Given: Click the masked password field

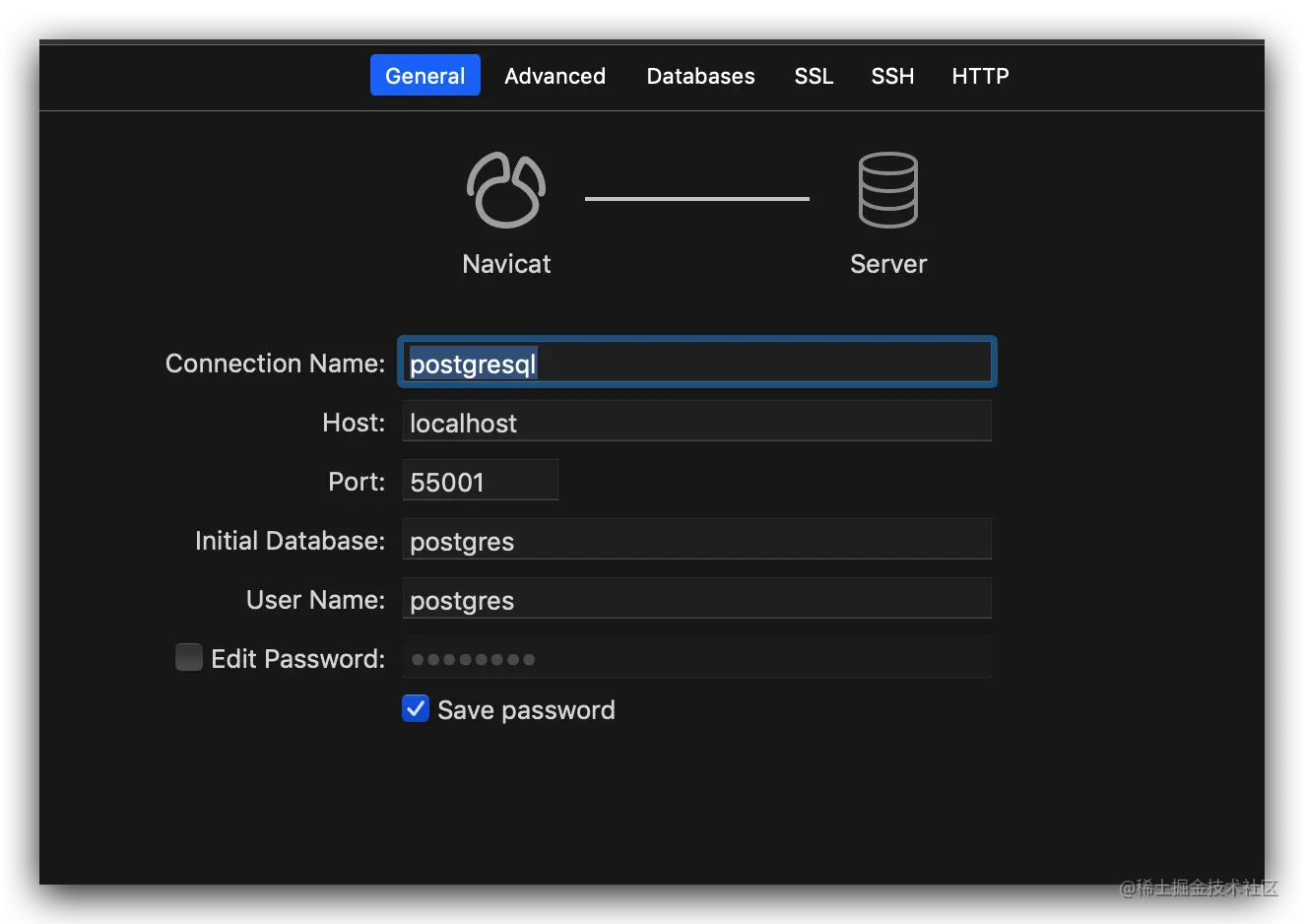Looking at the screenshot, I should point(697,658).
